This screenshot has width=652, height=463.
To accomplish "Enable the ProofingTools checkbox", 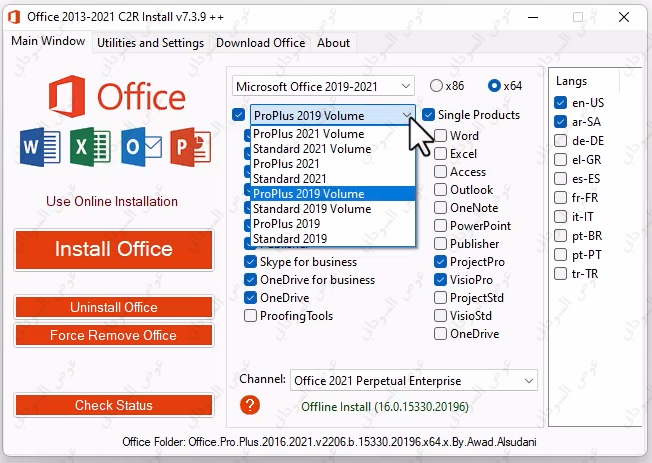I will coord(250,316).
